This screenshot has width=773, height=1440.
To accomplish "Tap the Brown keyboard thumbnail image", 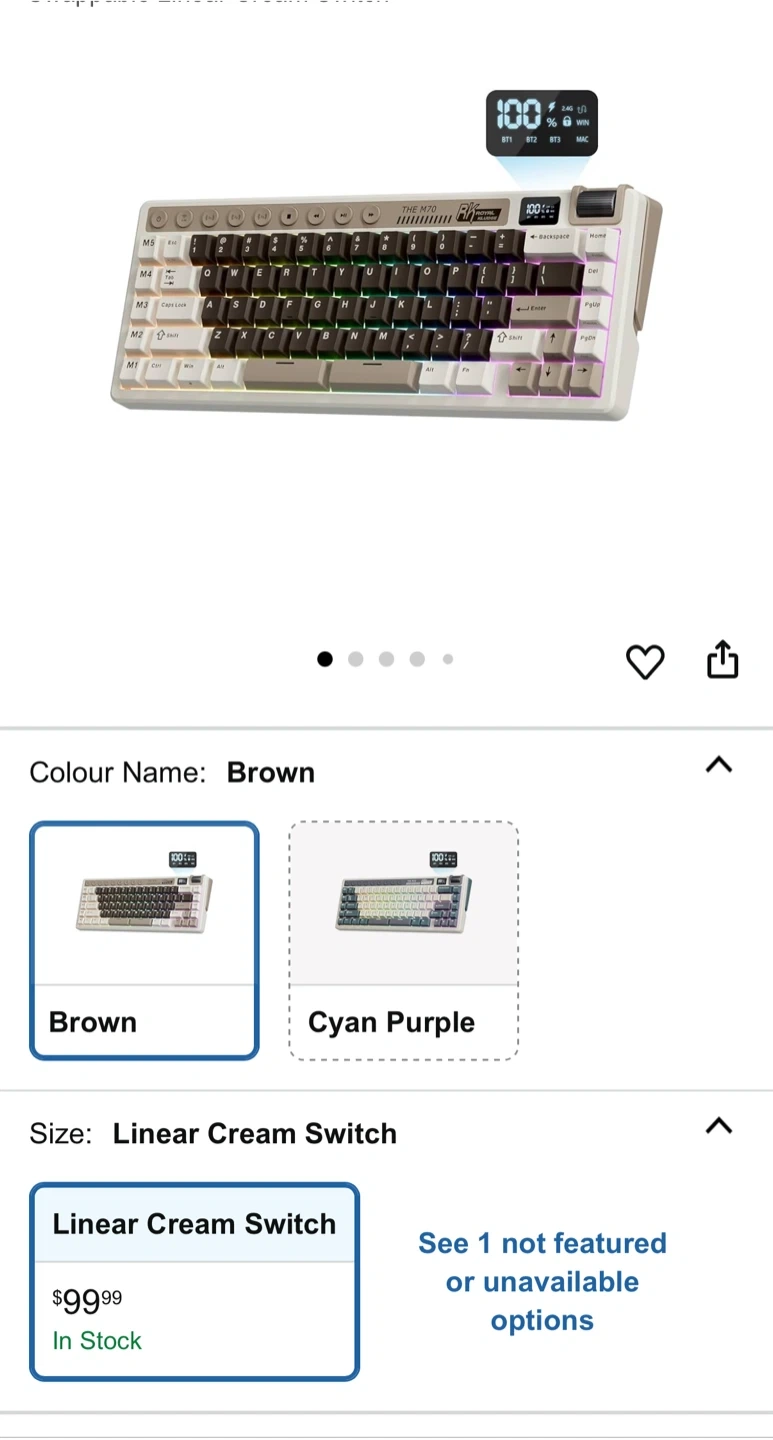I will coord(144,892).
